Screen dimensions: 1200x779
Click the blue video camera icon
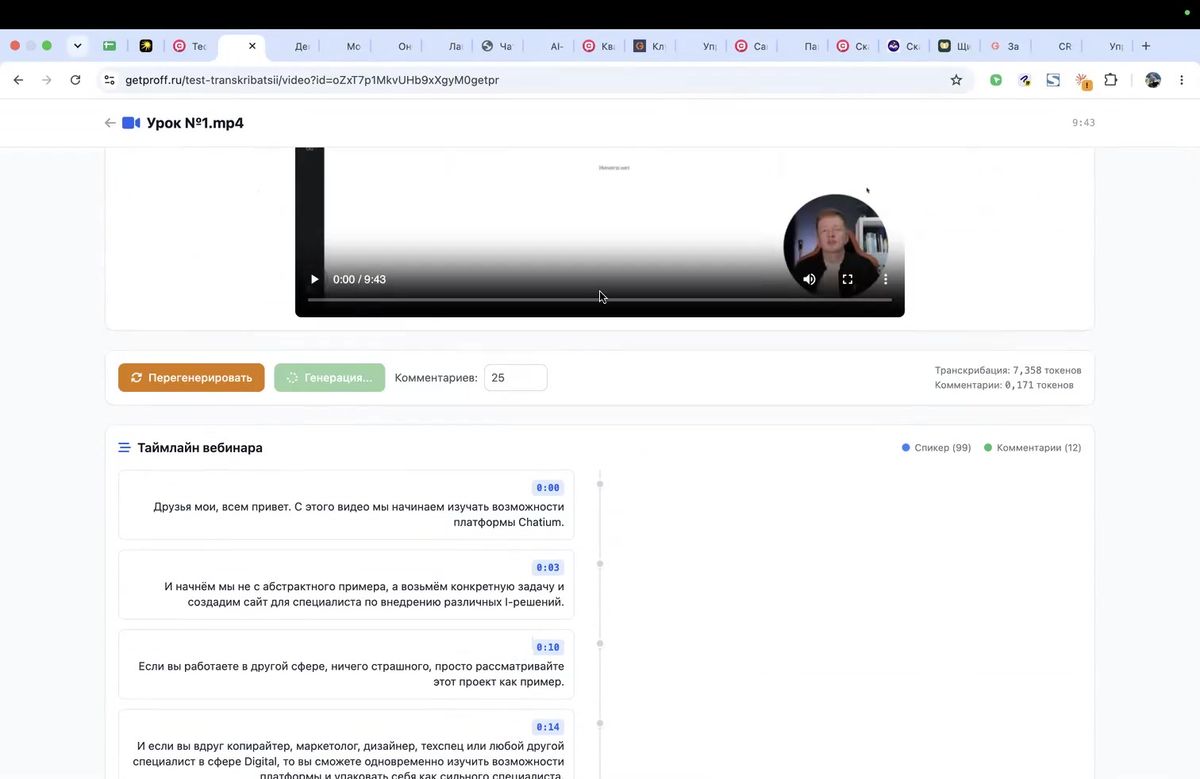click(131, 123)
